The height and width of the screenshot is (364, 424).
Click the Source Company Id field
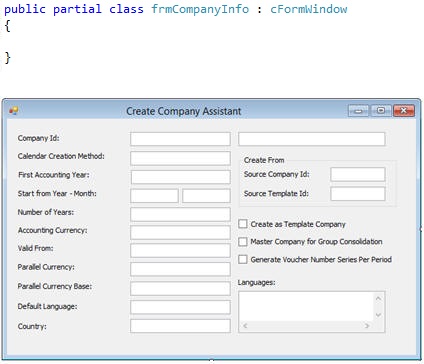358,174
